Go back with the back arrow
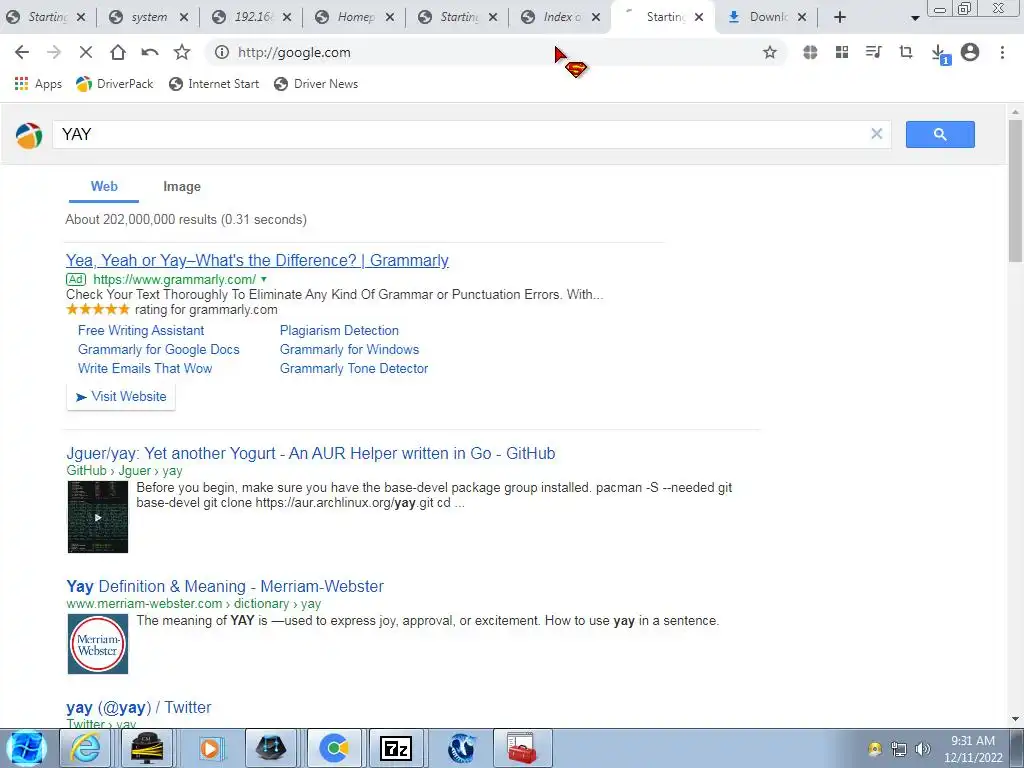This screenshot has width=1024, height=768. tap(22, 52)
